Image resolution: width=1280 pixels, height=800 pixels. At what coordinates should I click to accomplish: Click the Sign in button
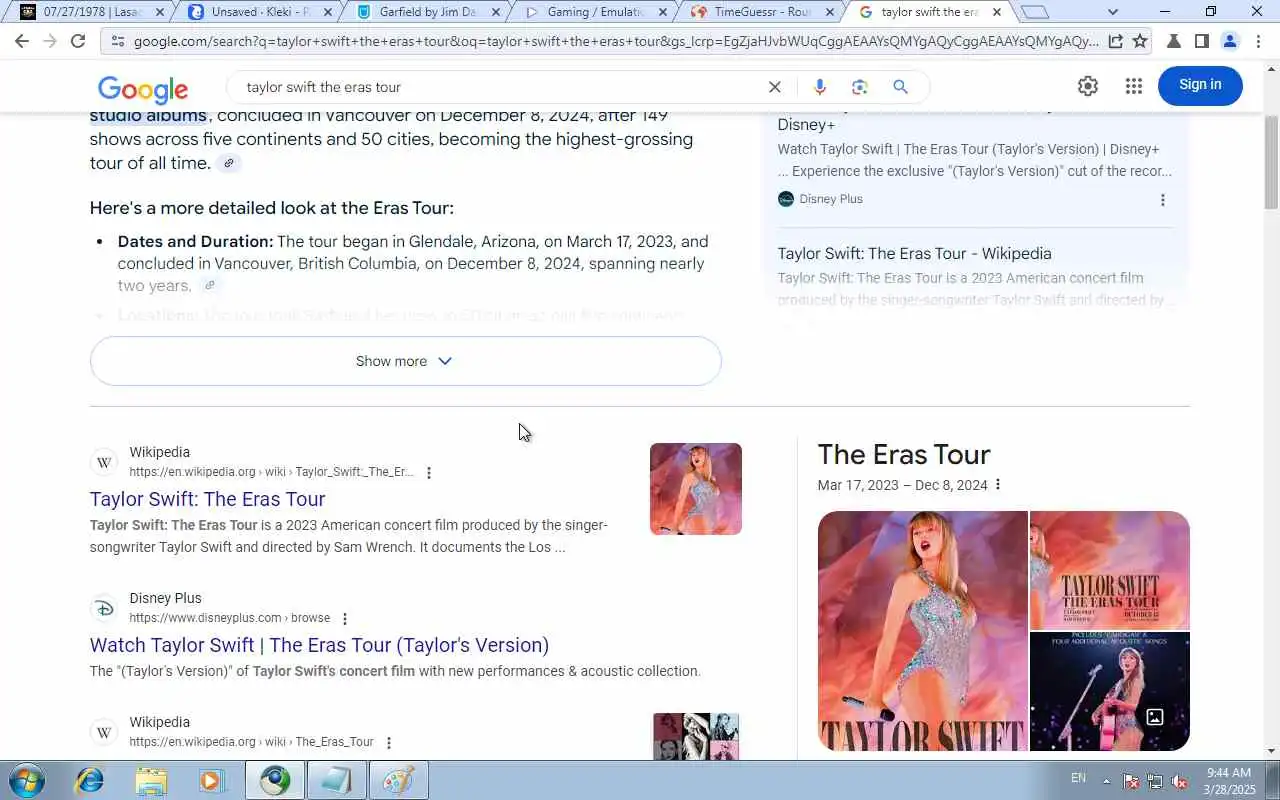pyautogui.click(x=1200, y=85)
